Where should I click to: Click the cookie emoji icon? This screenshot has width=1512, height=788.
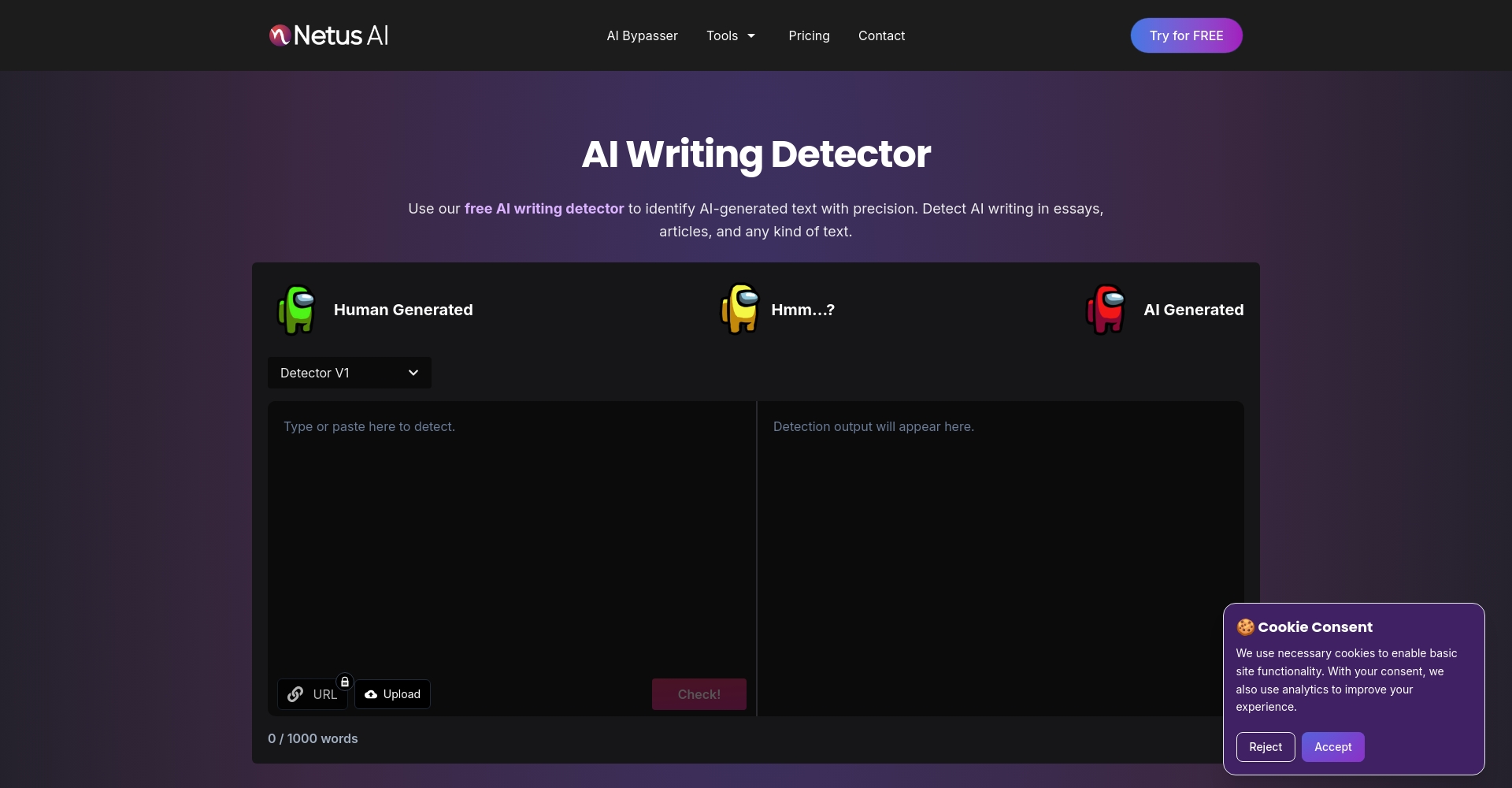(1245, 627)
